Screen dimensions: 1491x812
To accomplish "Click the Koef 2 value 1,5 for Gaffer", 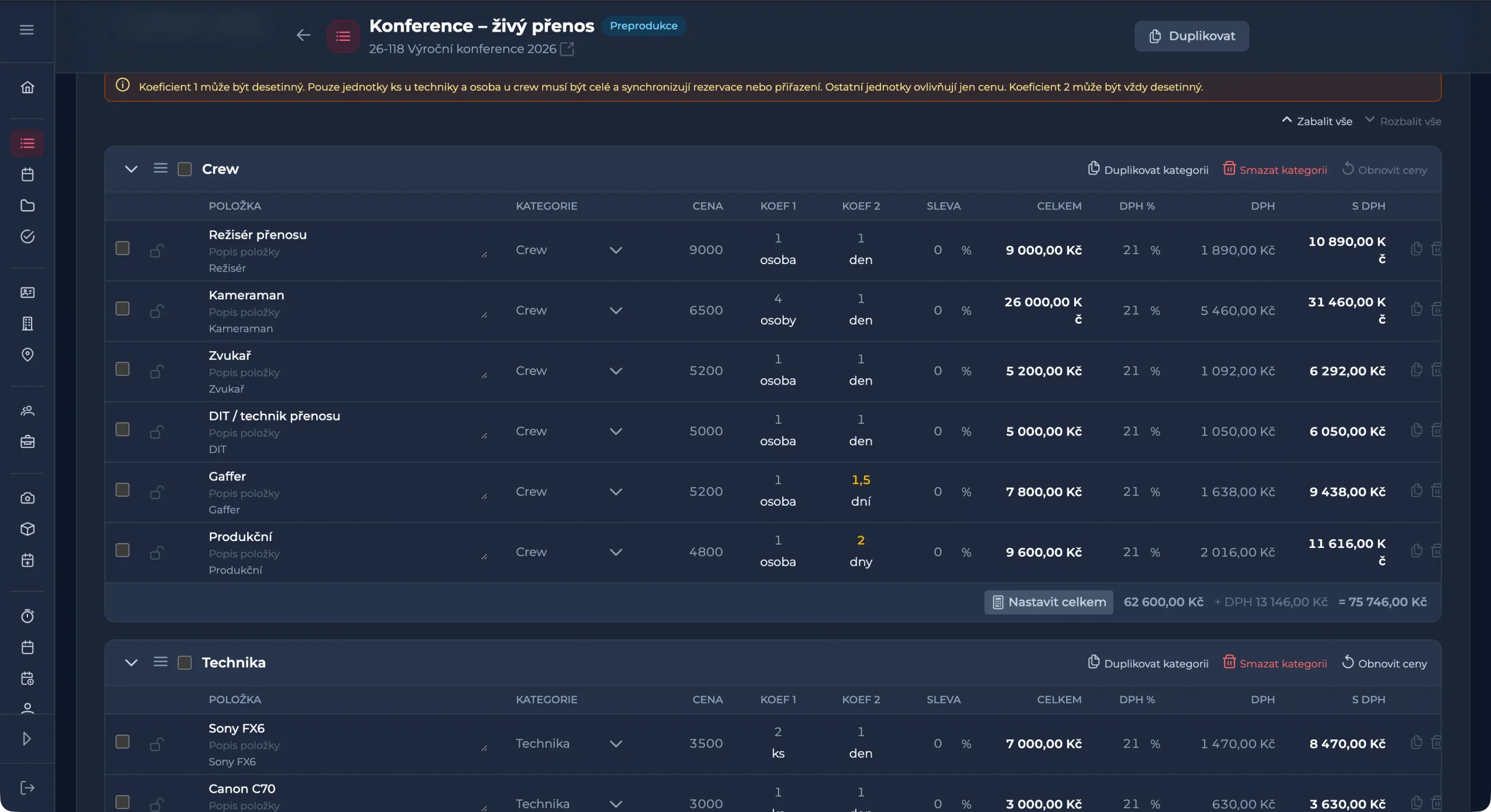I will coord(860,480).
